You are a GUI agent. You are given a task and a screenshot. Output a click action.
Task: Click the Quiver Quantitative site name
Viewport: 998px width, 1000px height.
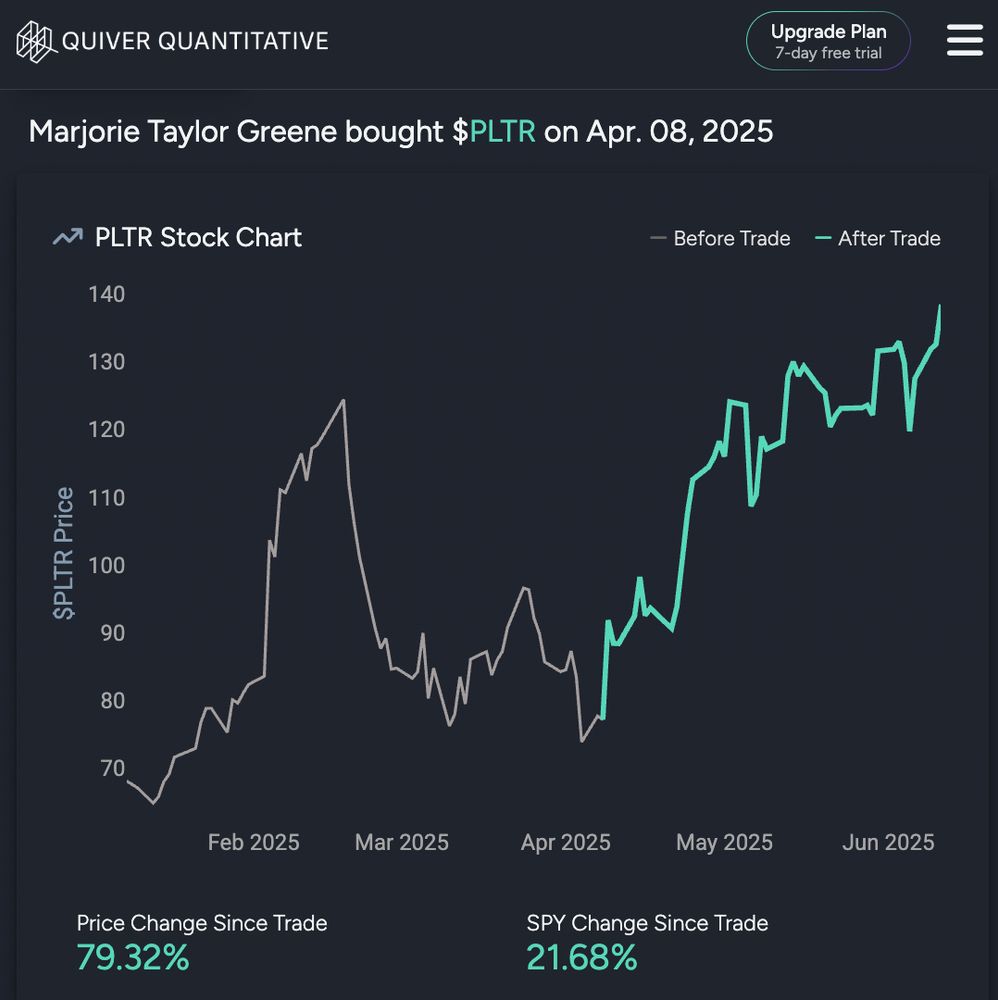pyautogui.click(x=195, y=41)
